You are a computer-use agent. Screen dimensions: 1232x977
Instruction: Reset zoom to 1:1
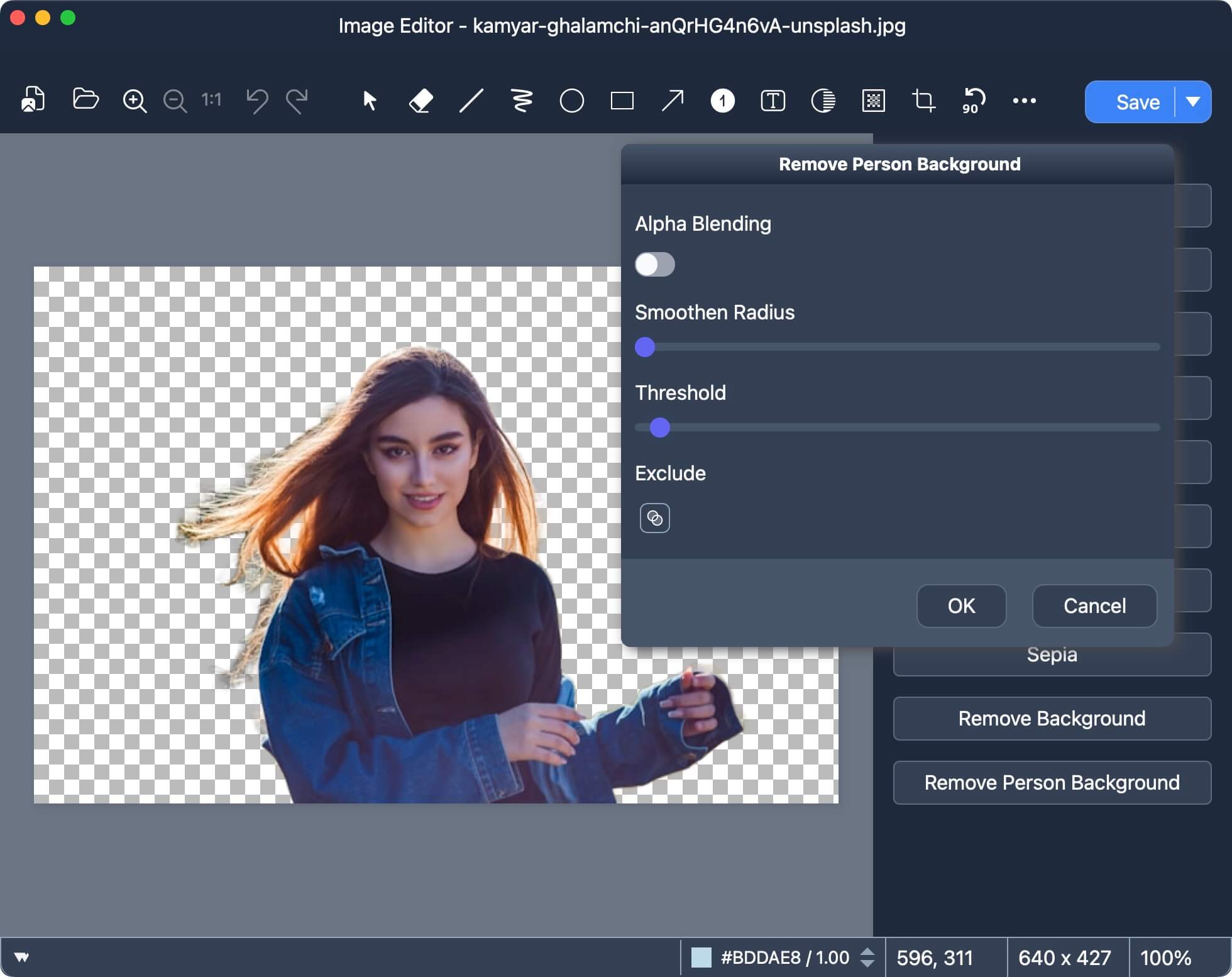coord(211,101)
